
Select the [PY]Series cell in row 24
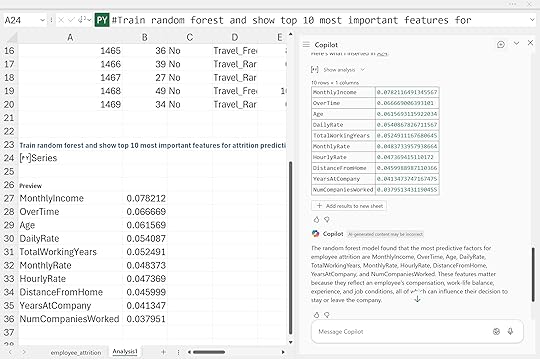70,158
